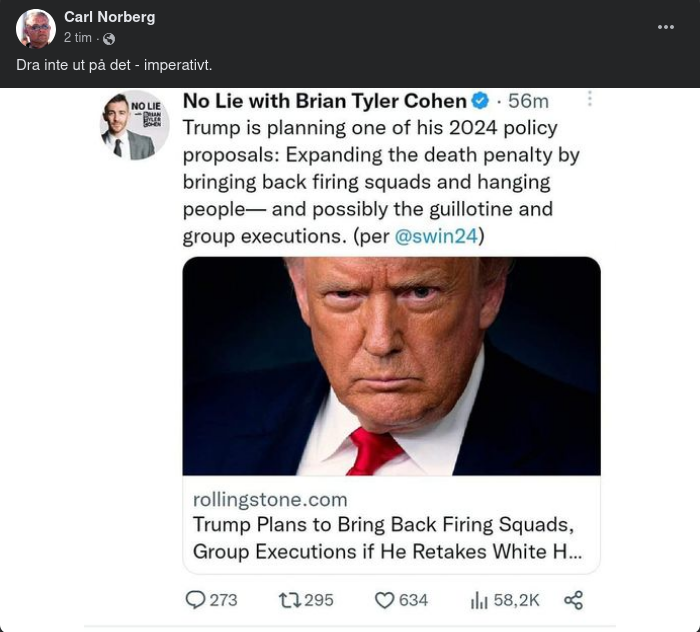
Task: Click Carl Norberg's profile picture
Action: (36, 29)
